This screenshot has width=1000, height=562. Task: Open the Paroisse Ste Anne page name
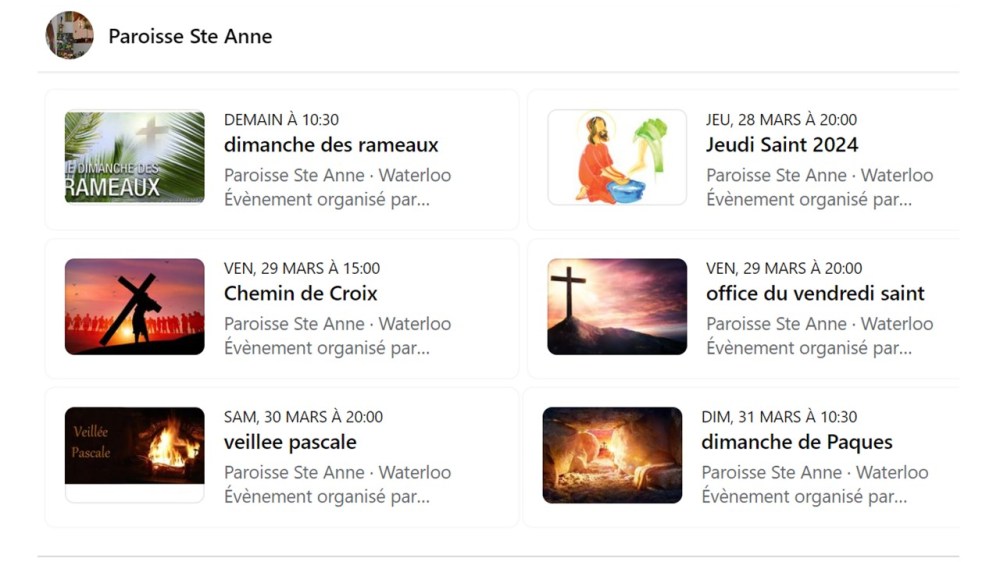coord(190,37)
